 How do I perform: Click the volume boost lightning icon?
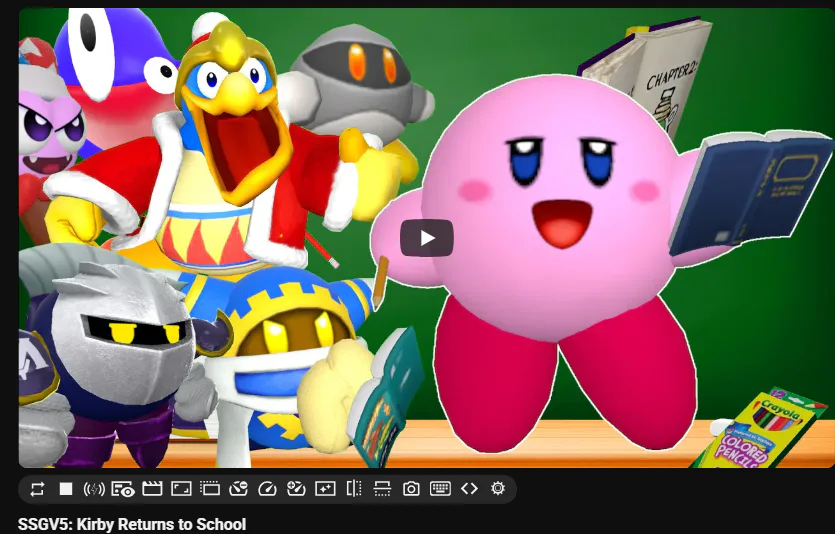[94, 489]
